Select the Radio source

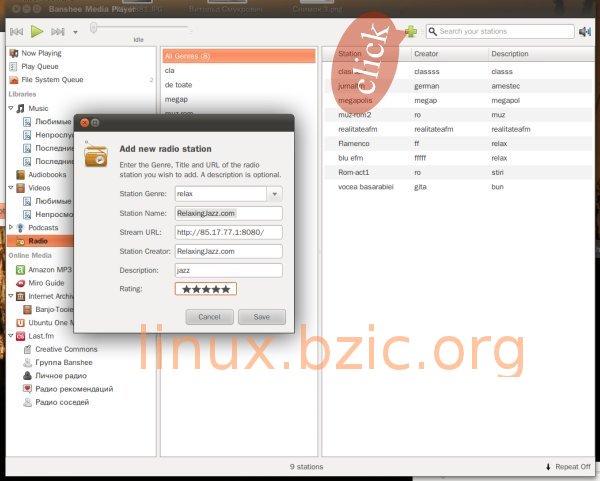point(40,241)
